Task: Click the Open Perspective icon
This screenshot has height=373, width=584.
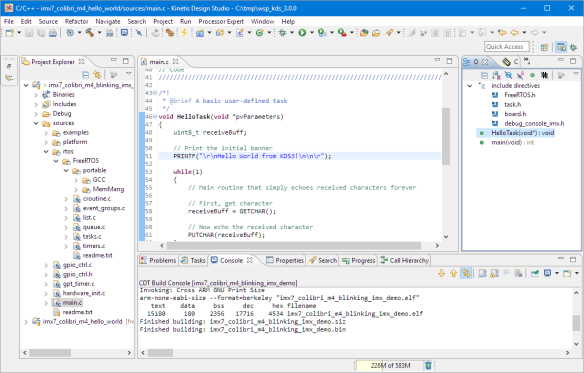Action: [x=544, y=47]
